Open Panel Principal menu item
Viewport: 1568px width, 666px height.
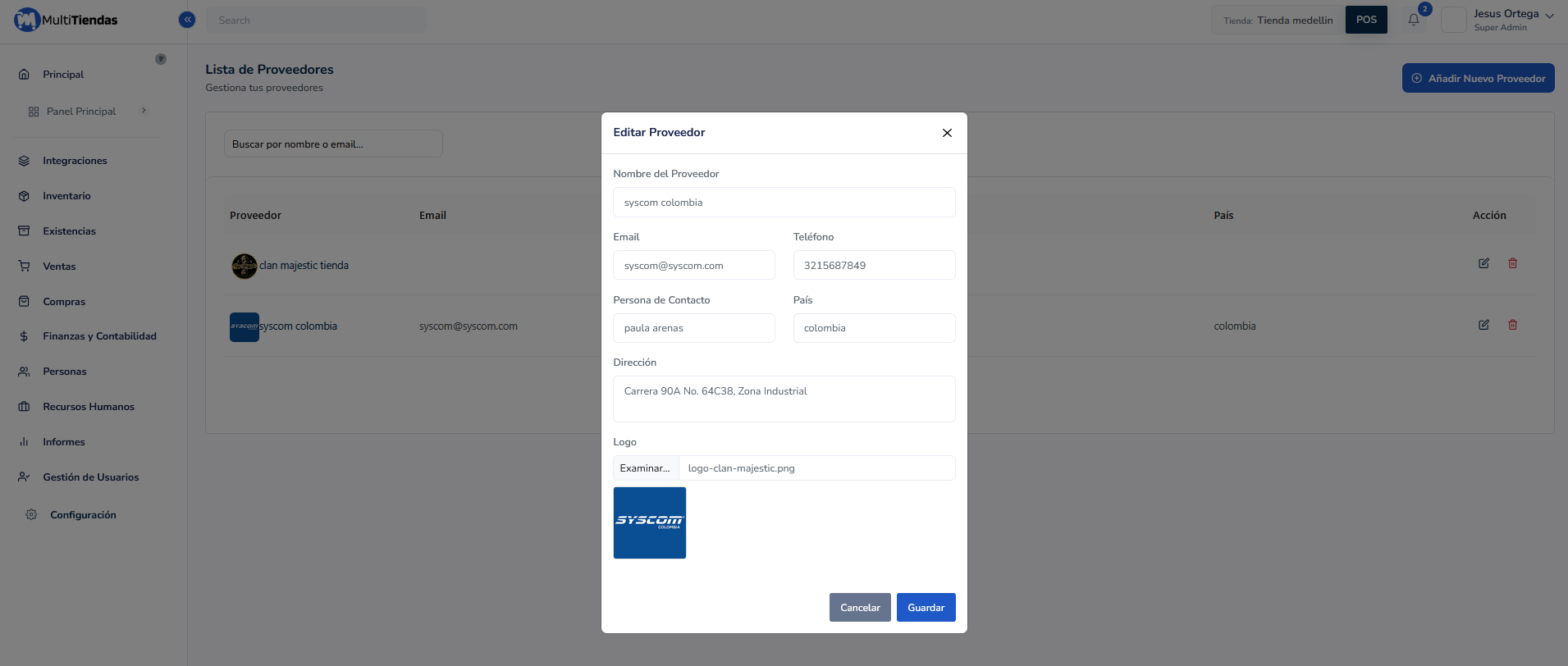coord(80,112)
